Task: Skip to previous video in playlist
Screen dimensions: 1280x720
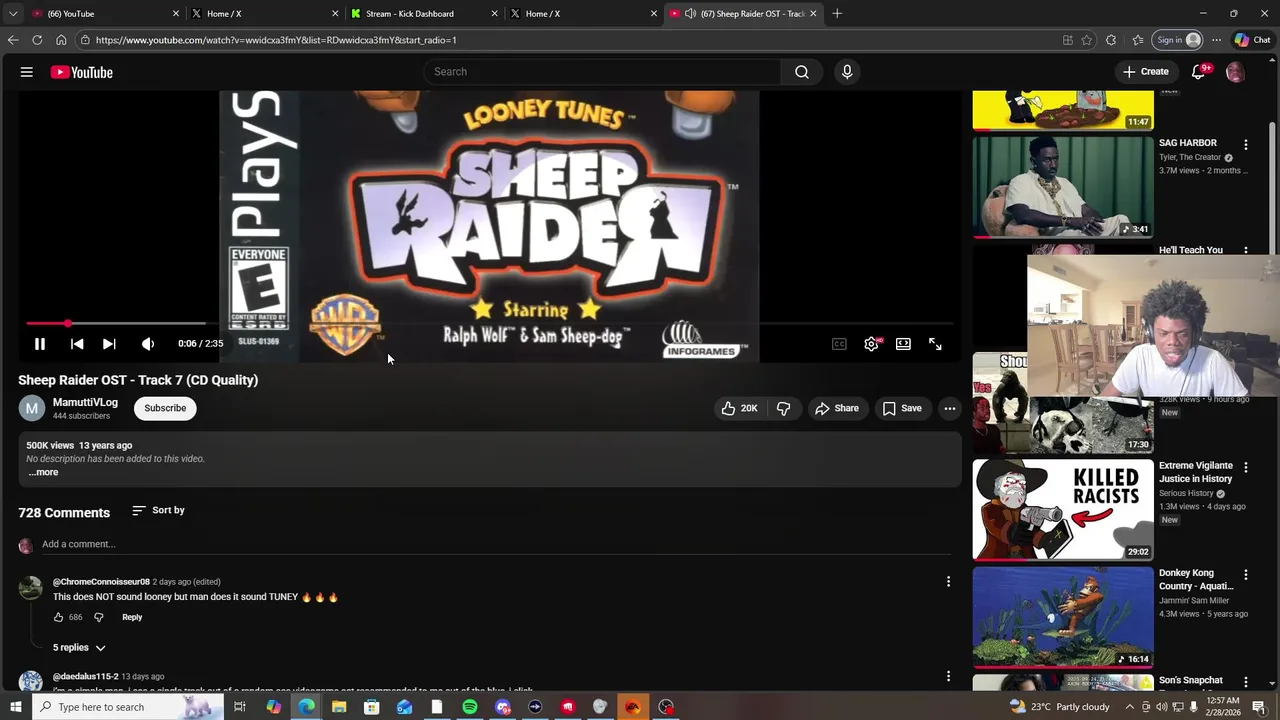Action: click(77, 344)
